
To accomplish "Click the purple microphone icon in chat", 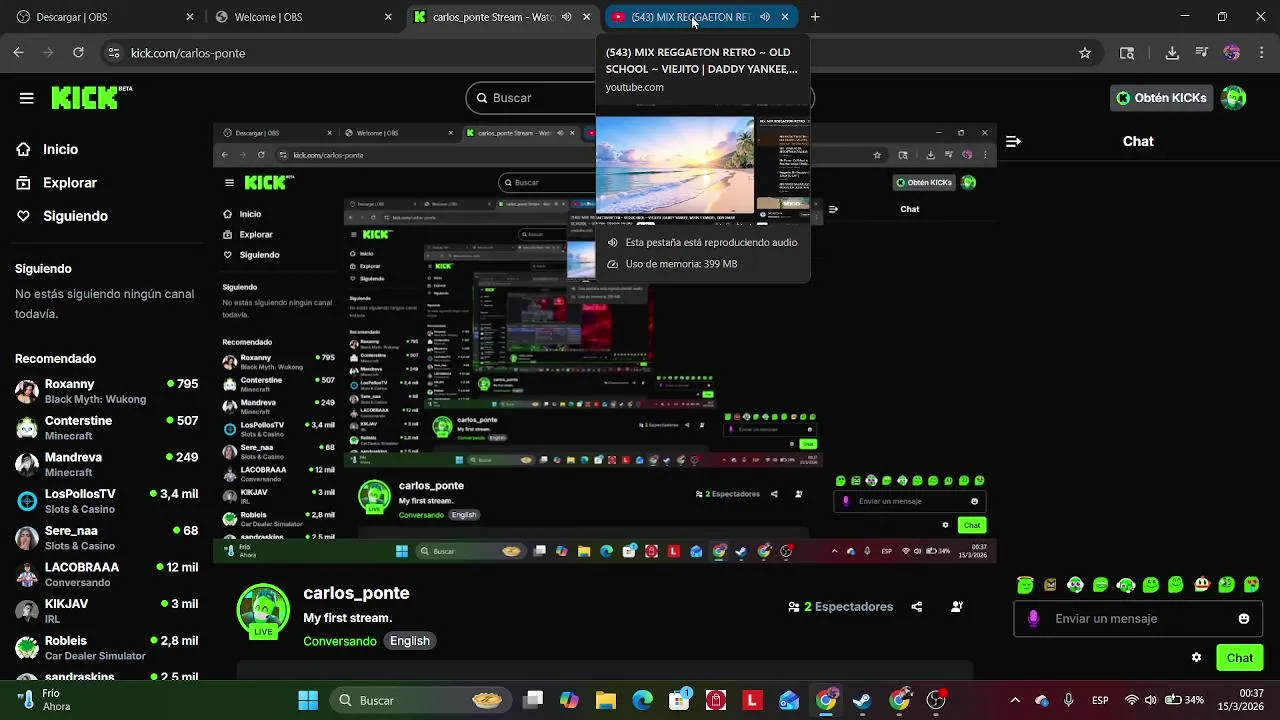I will click(x=1033, y=619).
